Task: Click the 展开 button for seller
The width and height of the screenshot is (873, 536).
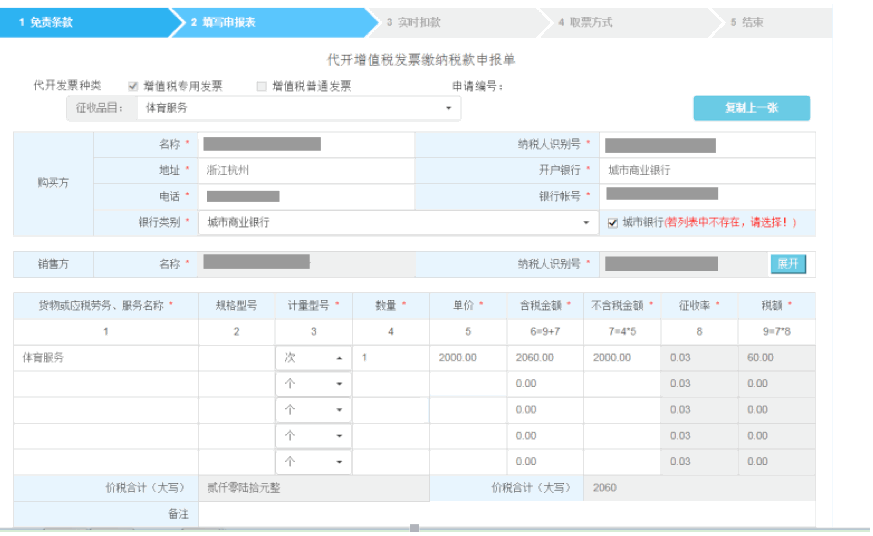Action: pyautogui.click(x=788, y=264)
